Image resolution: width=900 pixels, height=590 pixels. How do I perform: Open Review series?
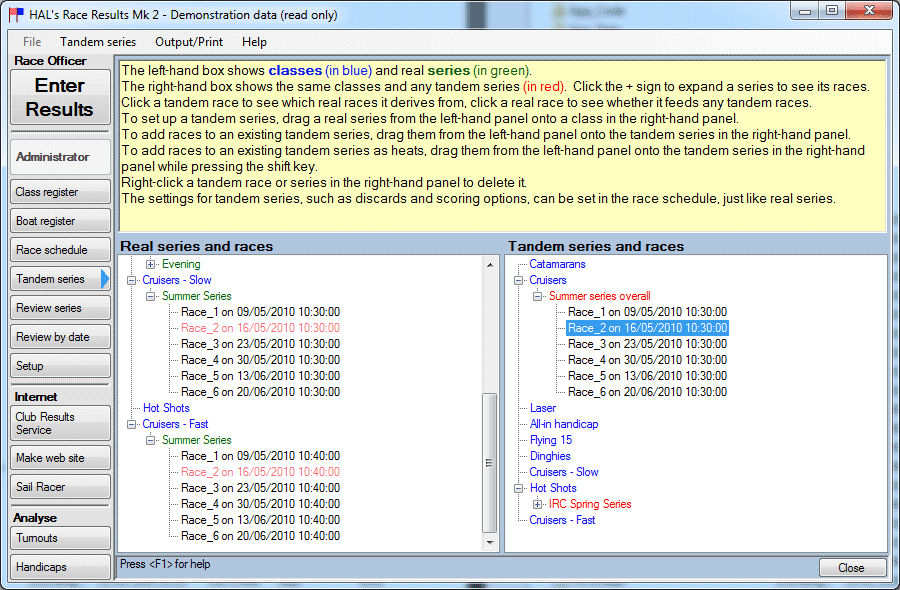click(60, 308)
